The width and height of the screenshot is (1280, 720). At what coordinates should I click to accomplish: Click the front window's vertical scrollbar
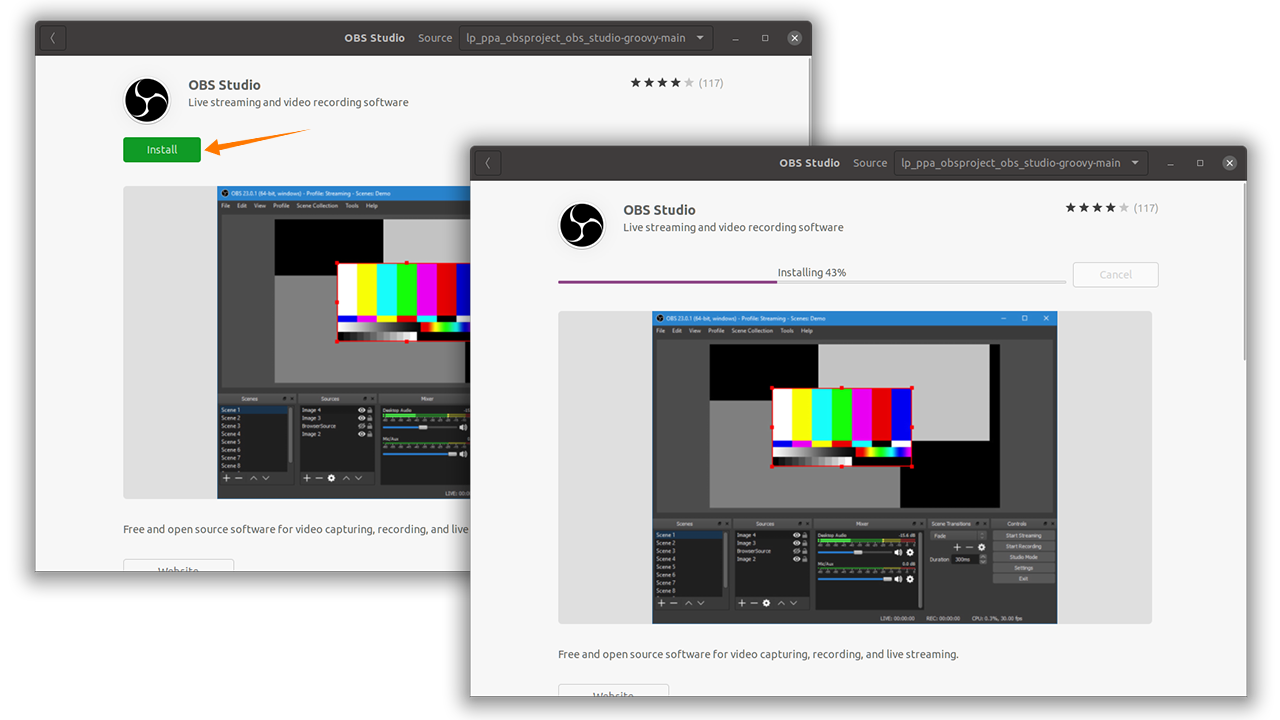[x=1244, y=270]
